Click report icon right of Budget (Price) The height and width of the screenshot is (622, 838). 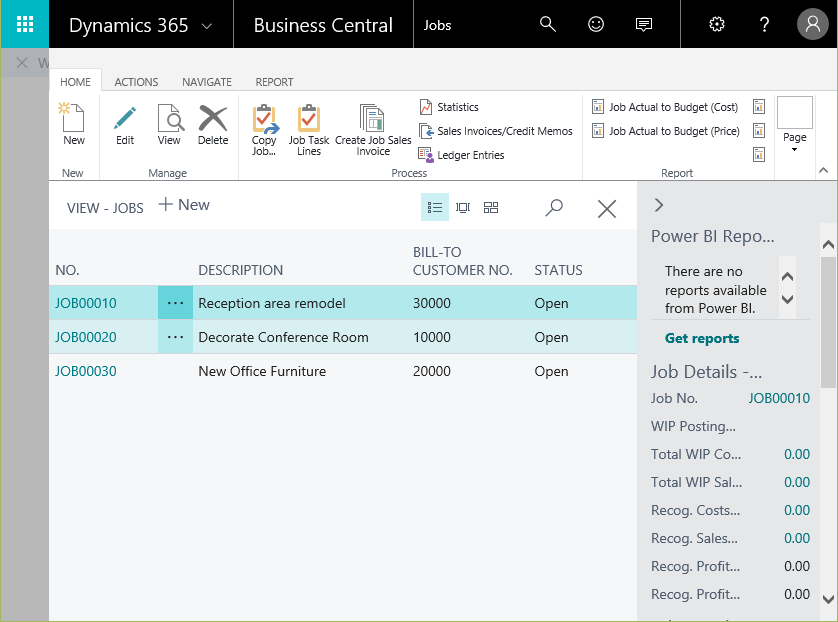pos(758,130)
